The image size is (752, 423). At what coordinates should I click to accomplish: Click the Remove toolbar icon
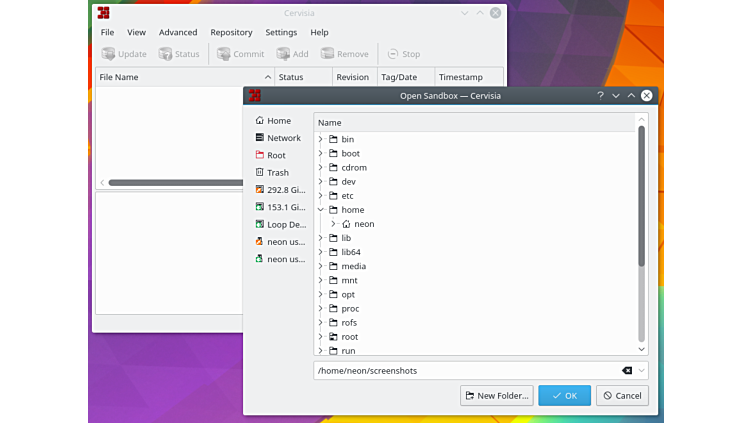pos(327,54)
